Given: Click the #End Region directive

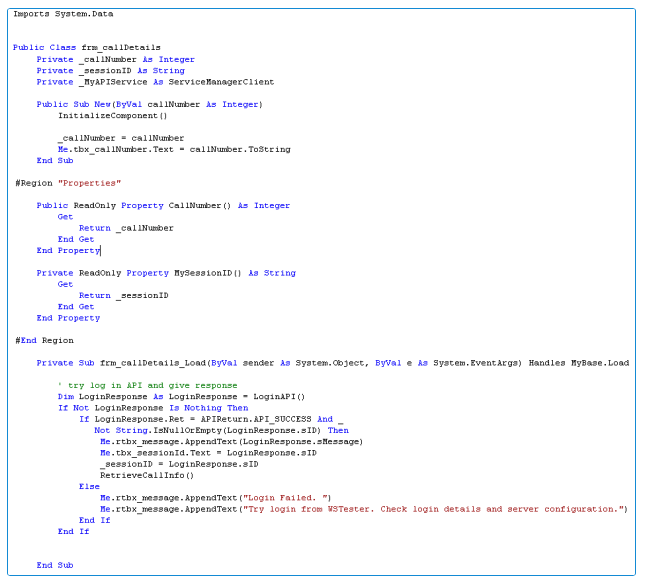Looking at the screenshot, I should (45, 340).
